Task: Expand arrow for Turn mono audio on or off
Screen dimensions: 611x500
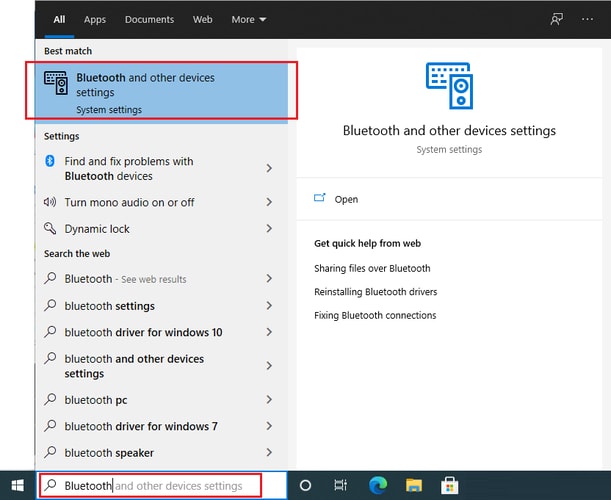Action: pyautogui.click(x=269, y=202)
